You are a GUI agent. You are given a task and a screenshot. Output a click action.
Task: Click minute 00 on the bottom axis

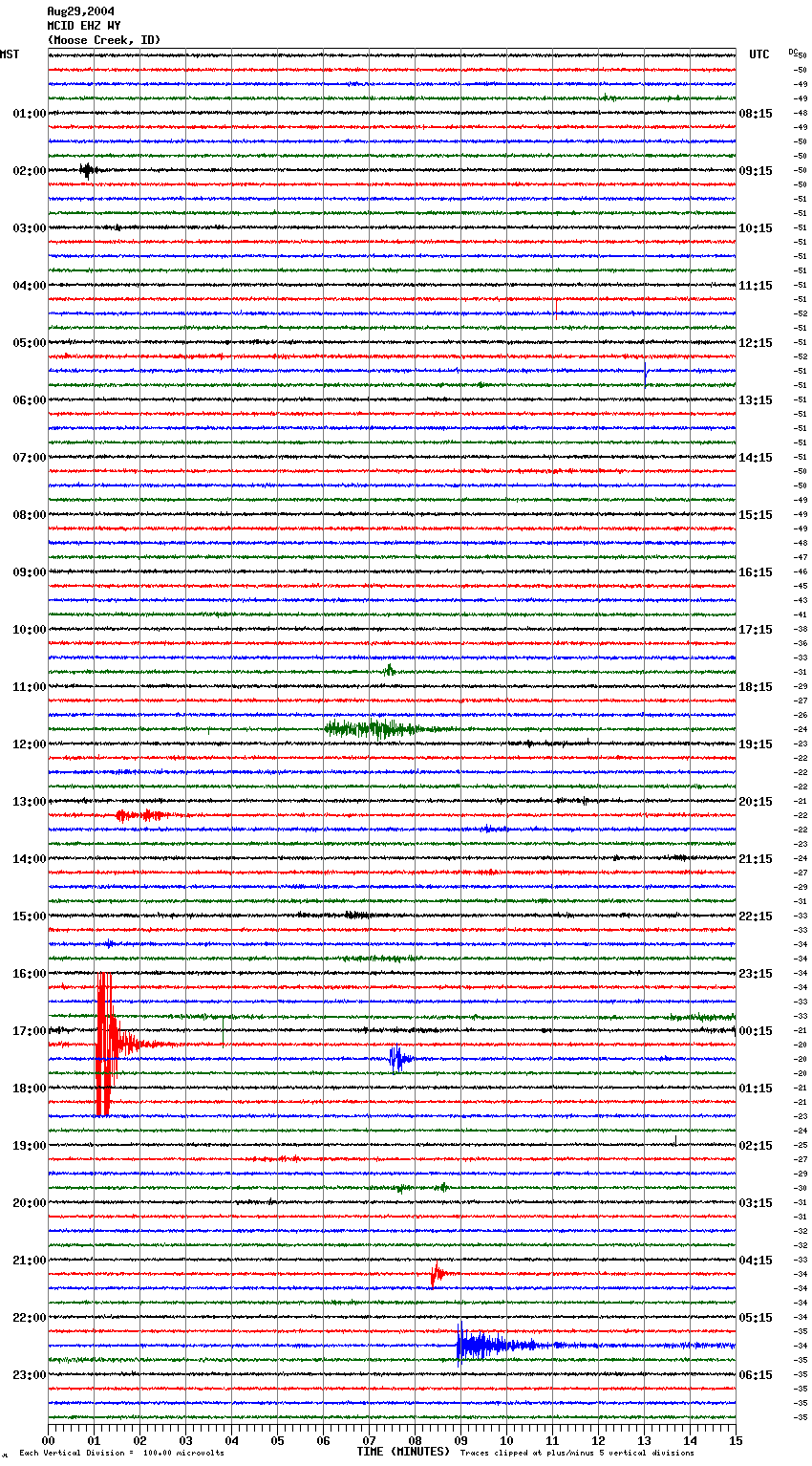[x=49, y=1440]
